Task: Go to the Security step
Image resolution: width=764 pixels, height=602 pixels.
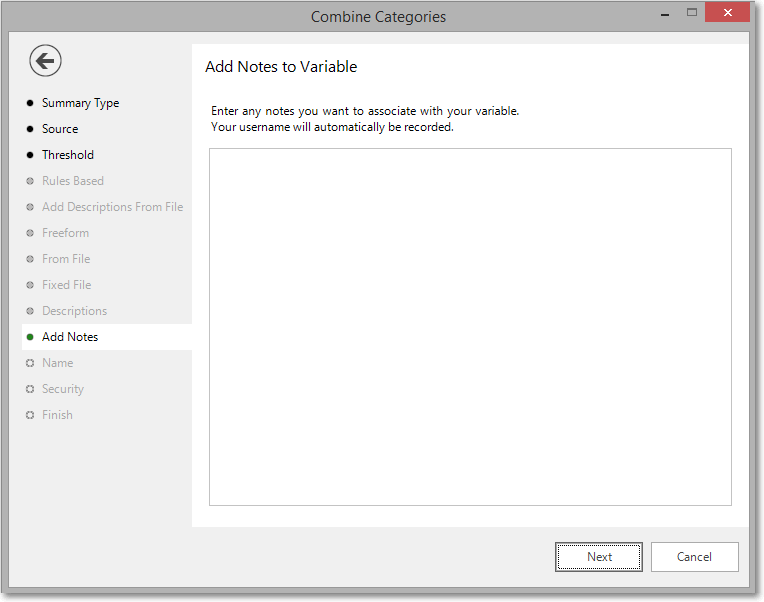Action: 63,389
